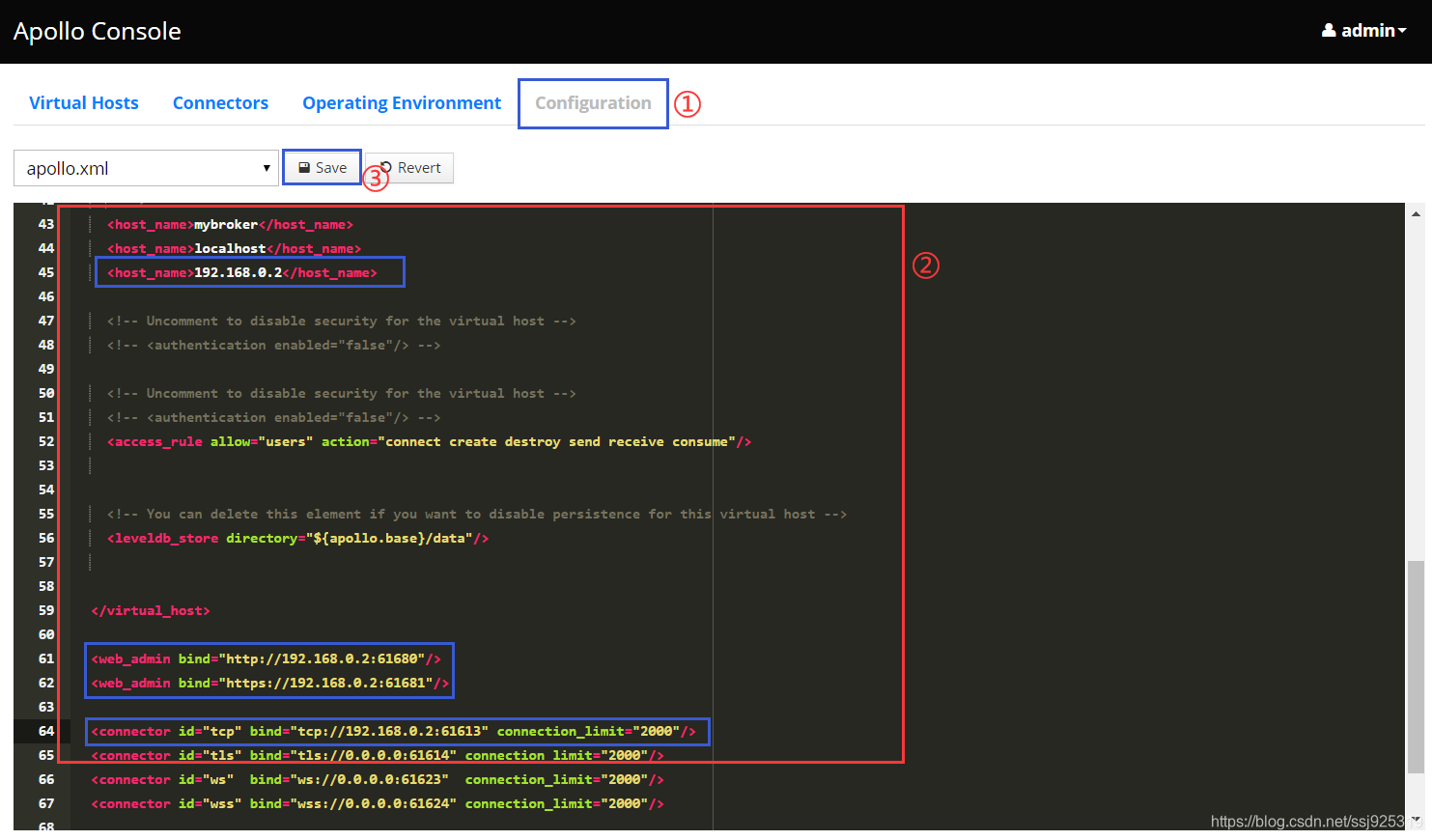1432x840 pixels.
Task: Place cursor in host_name mybroker line
Action: click(230, 224)
